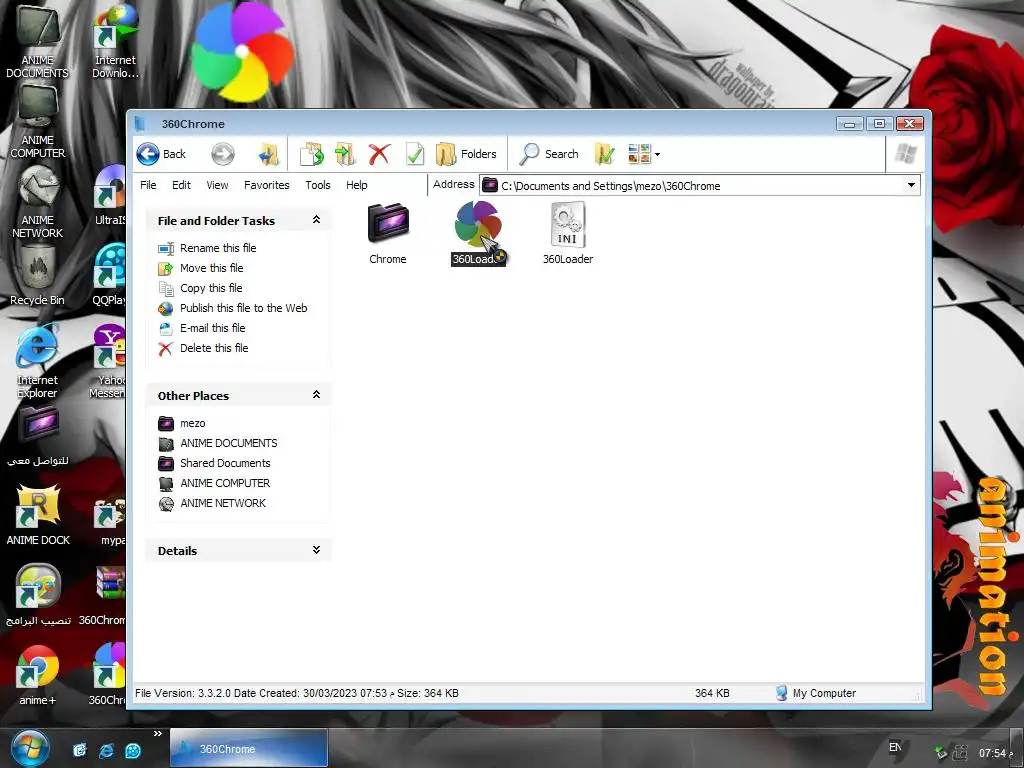Click the Move To toolbar icon
The height and width of the screenshot is (768, 1024).
tap(345, 154)
